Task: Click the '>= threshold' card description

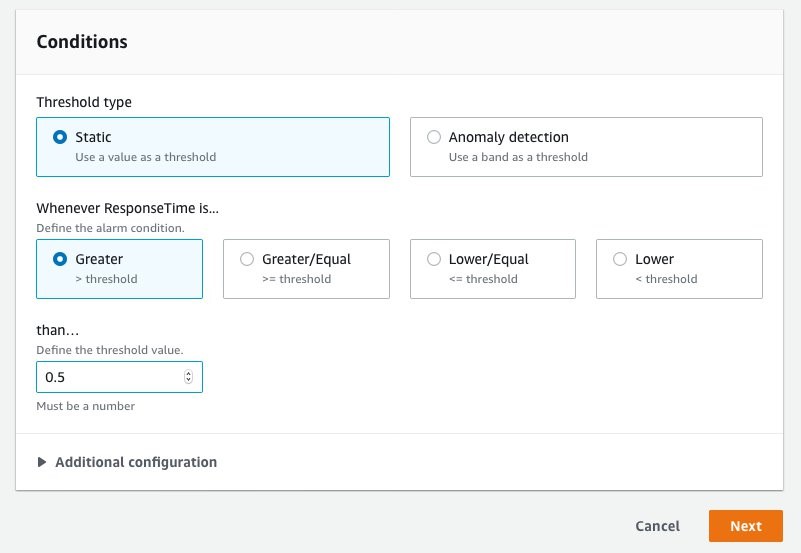Action: [296, 279]
